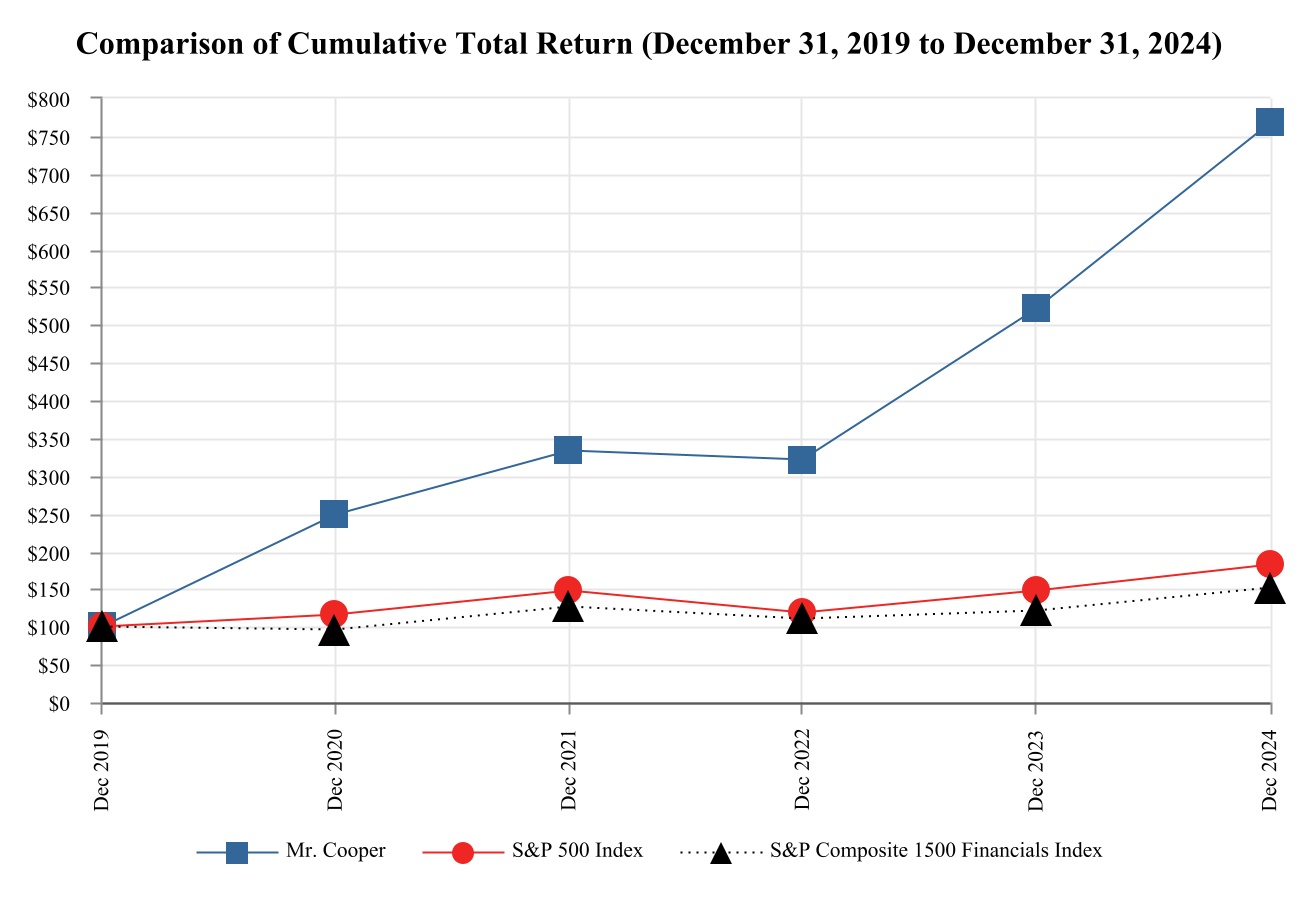This screenshot has height=900, width=1300.
Task: Click the black triangle icon in the legend
Action: (720, 853)
